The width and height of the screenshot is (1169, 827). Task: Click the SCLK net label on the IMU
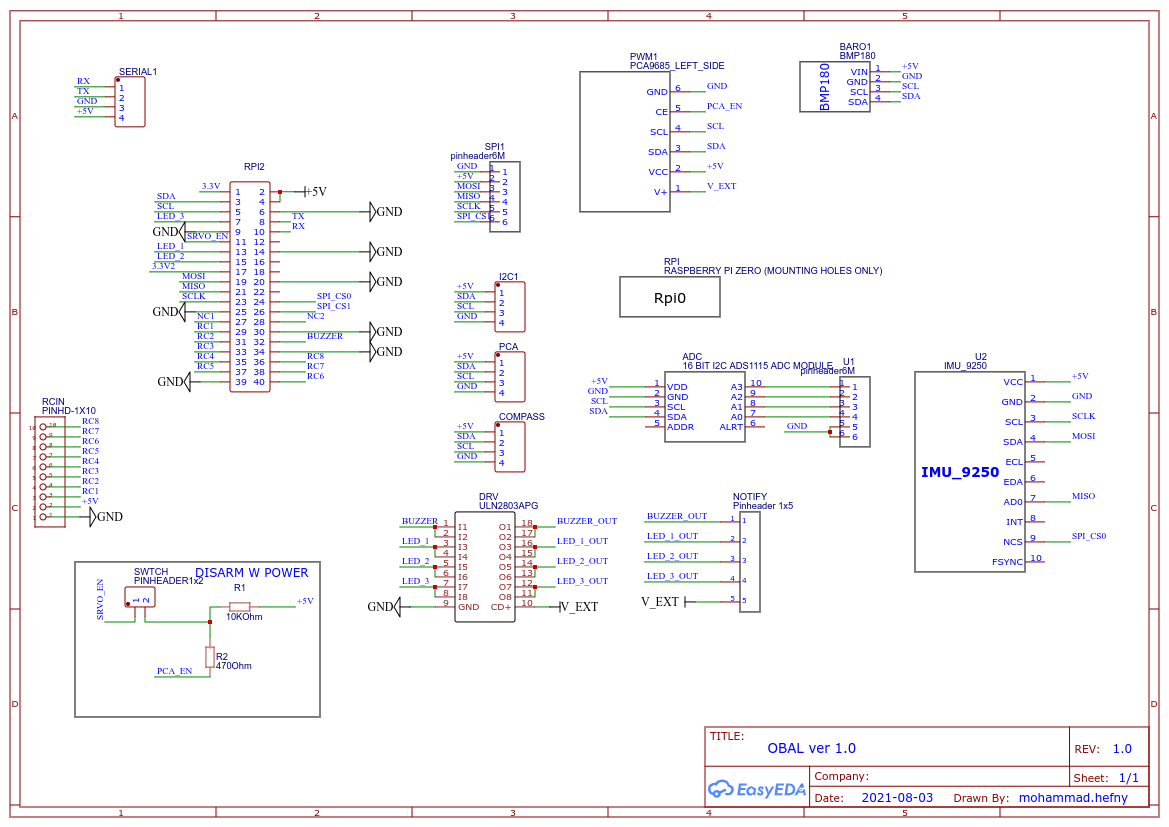pyautogui.click(x=1083, y=416)
